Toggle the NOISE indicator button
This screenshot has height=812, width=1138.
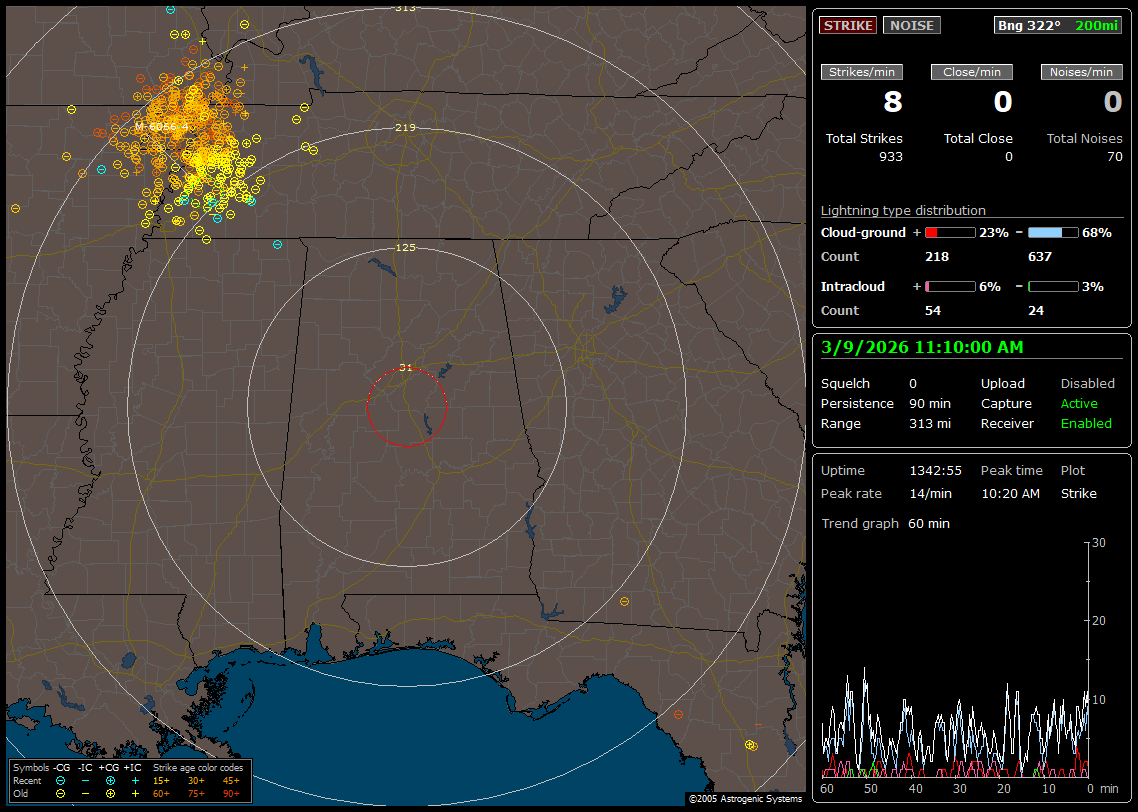pyautogui.click(x=911, y=26)
